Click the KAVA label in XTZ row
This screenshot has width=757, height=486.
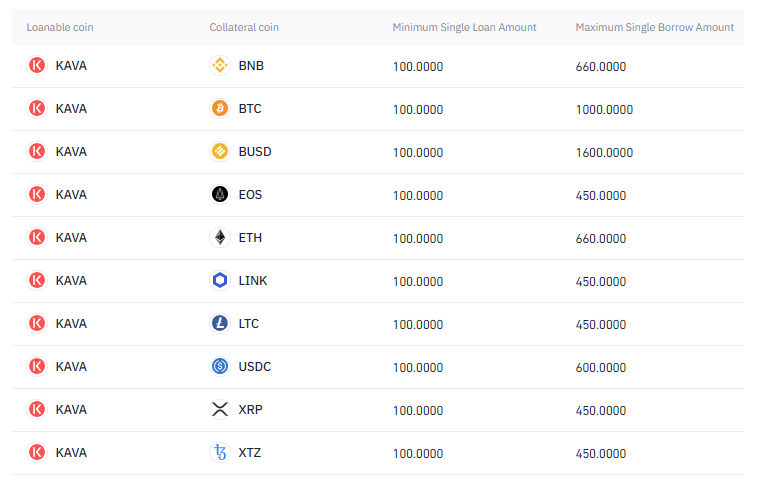71,452
